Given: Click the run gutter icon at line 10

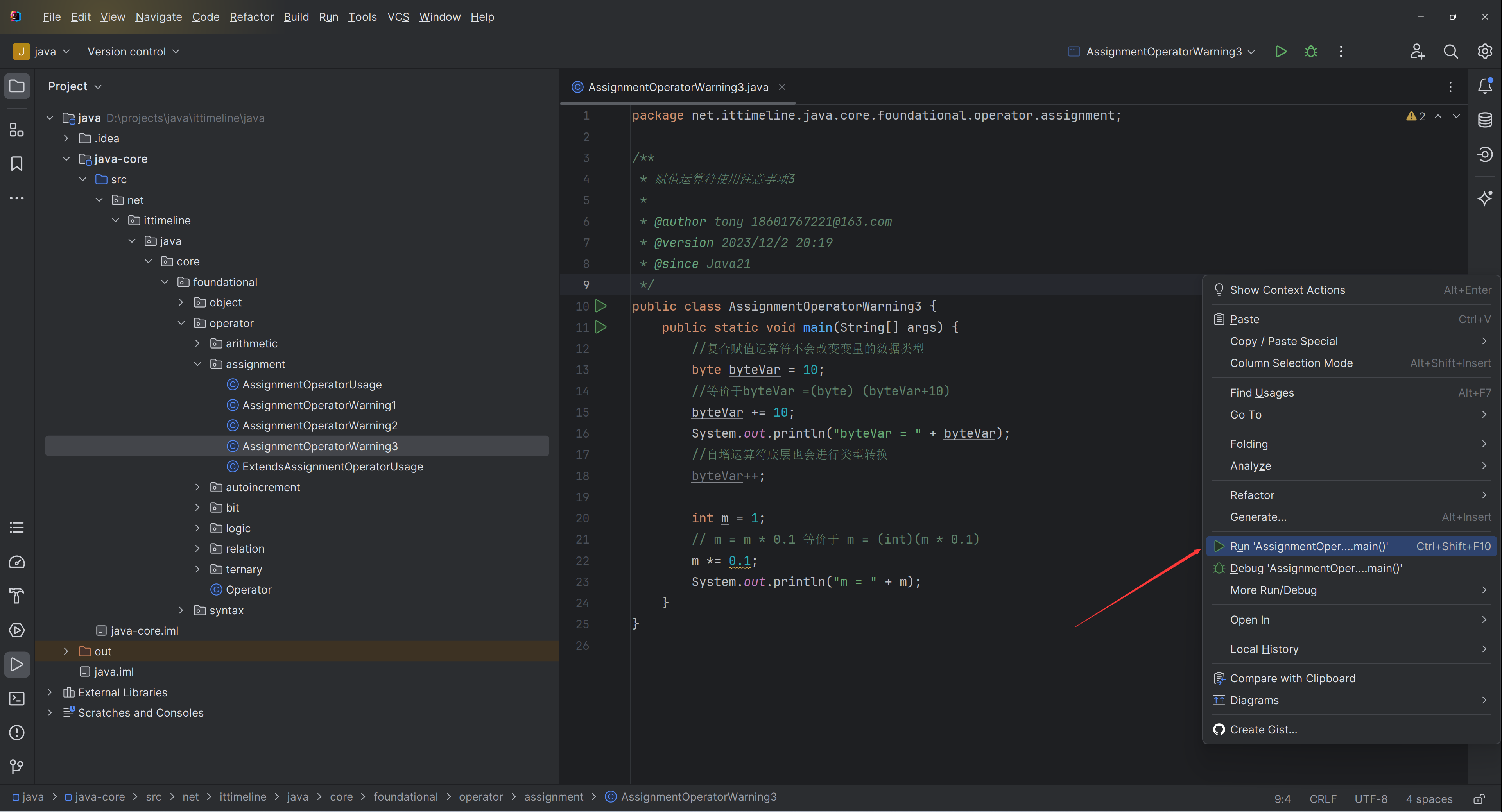Looking at the screenshot, I should tap(600, 306).
